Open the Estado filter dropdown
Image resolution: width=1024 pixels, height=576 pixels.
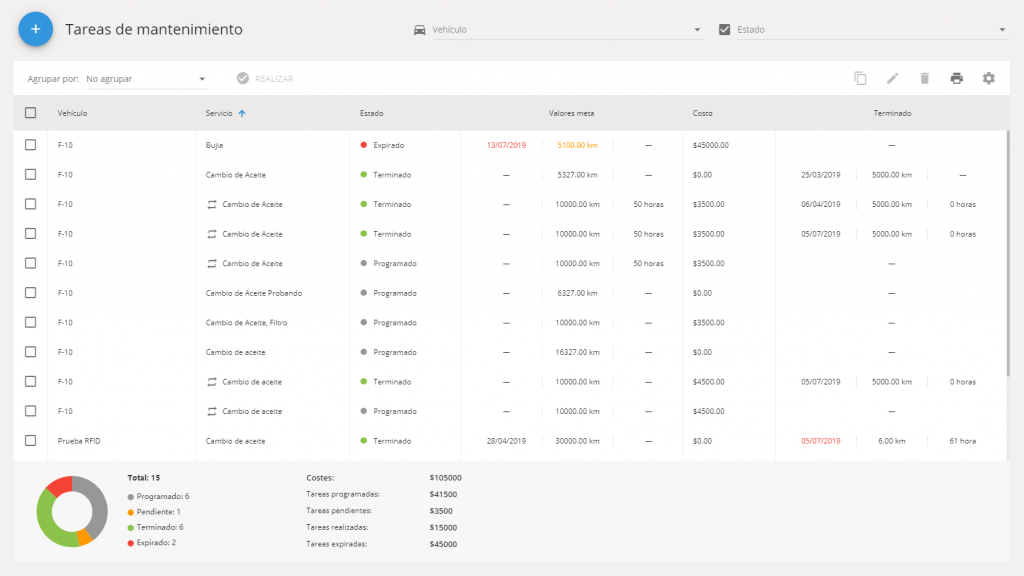[872, 30]
